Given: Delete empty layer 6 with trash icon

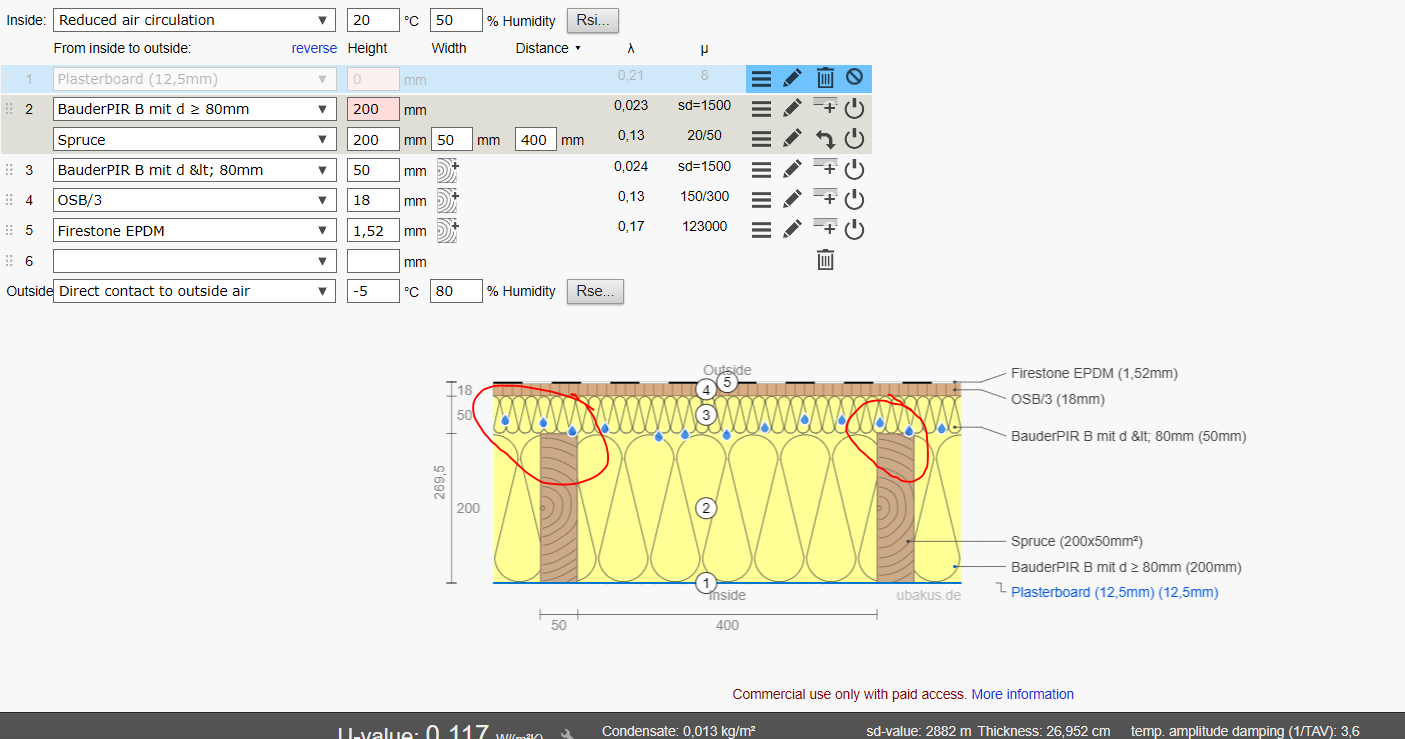Looking at the screenshot, I should pos(825,261).
